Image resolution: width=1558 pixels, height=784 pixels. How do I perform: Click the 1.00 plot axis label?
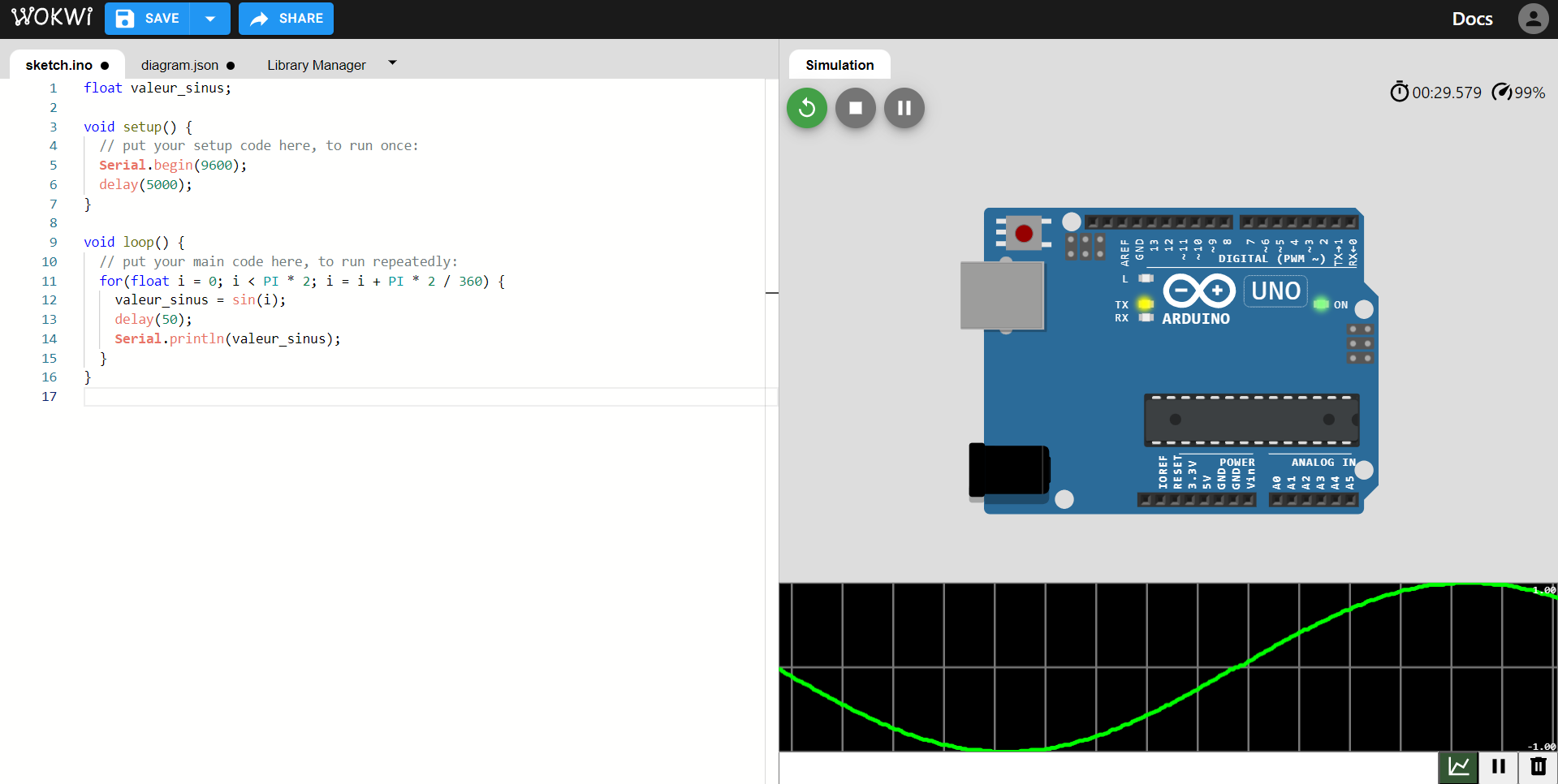tap(1543, 590)
